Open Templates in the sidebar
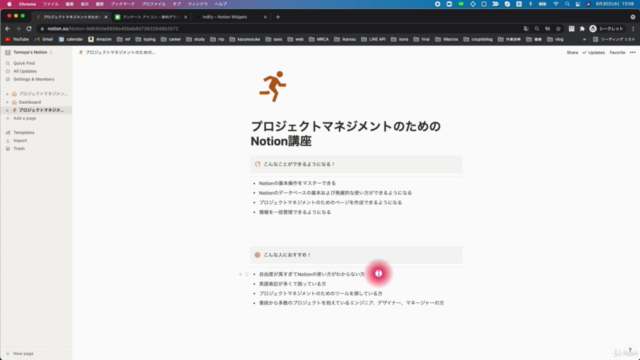The image size is (640, 360). click(24, 133)
